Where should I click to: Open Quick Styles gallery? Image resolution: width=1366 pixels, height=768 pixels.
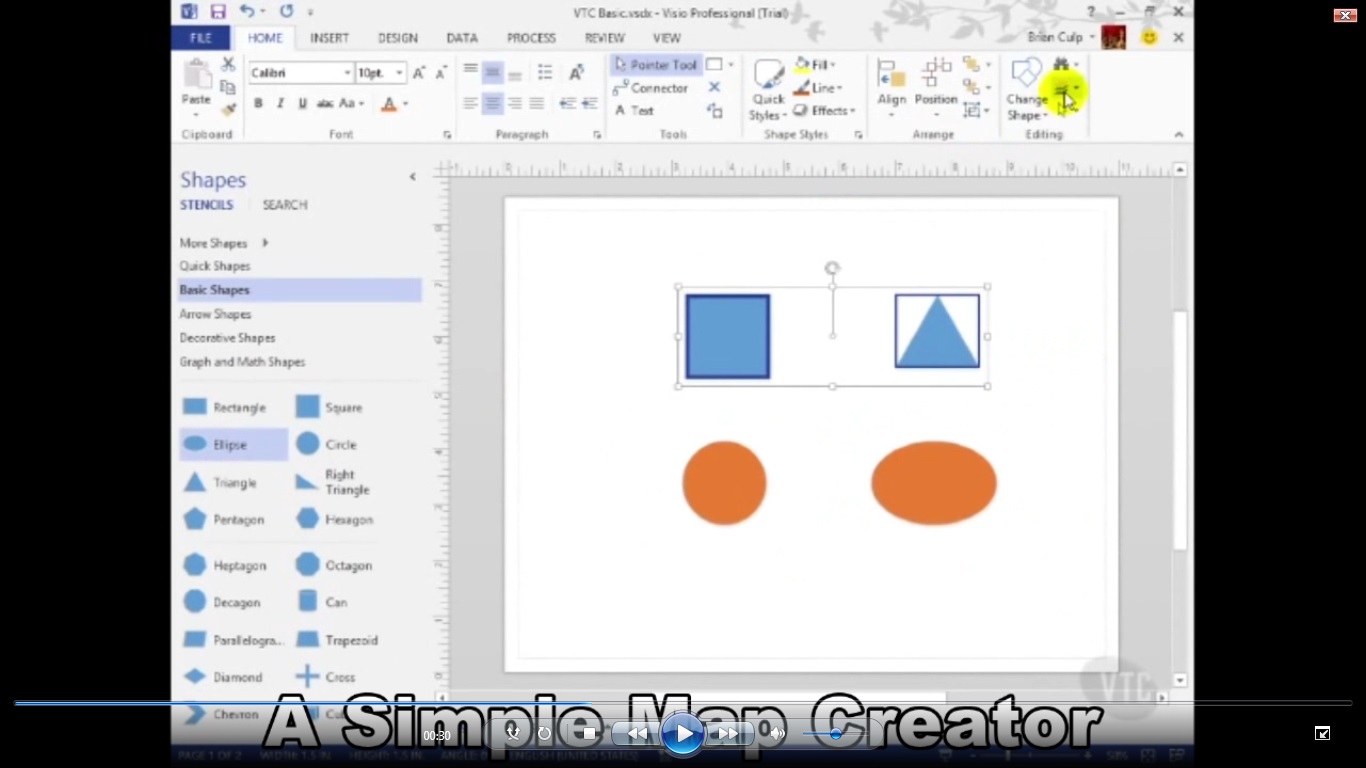[x=768, y=90]
